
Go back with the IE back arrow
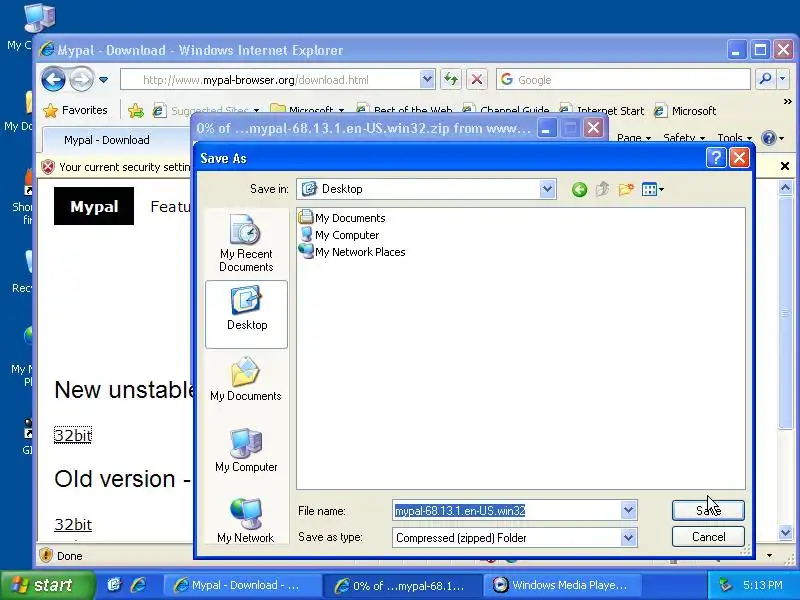pyautogui.click(x=54, y=79)
